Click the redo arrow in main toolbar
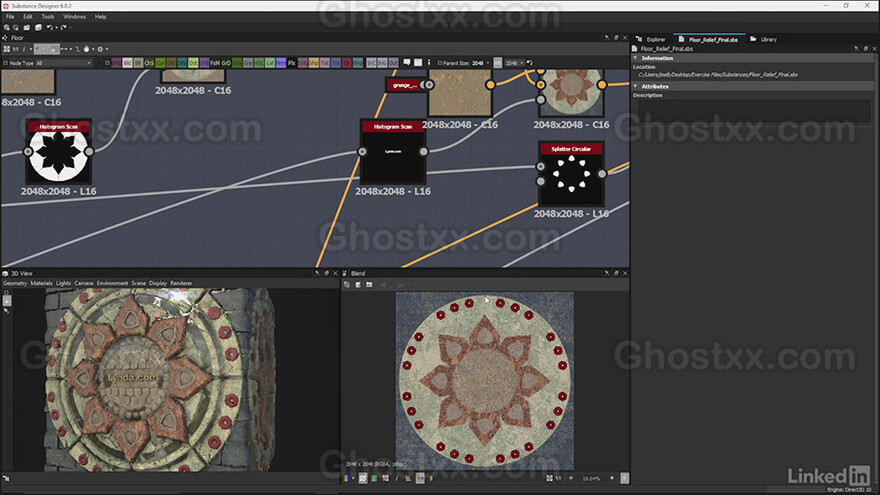The height and width of the screenshot is (495, 880). click(63, 27)
